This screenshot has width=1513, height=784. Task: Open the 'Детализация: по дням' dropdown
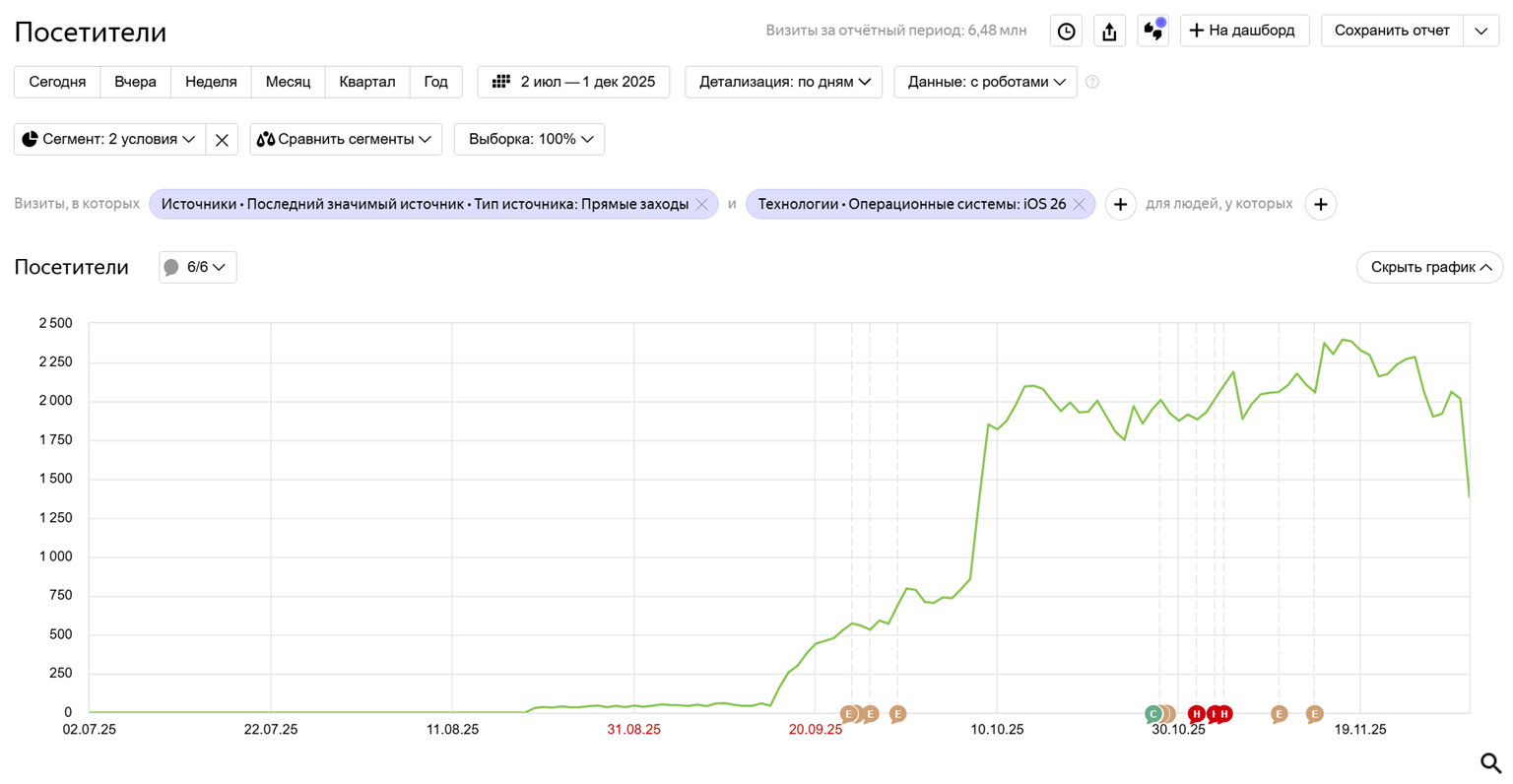(783, 83)
